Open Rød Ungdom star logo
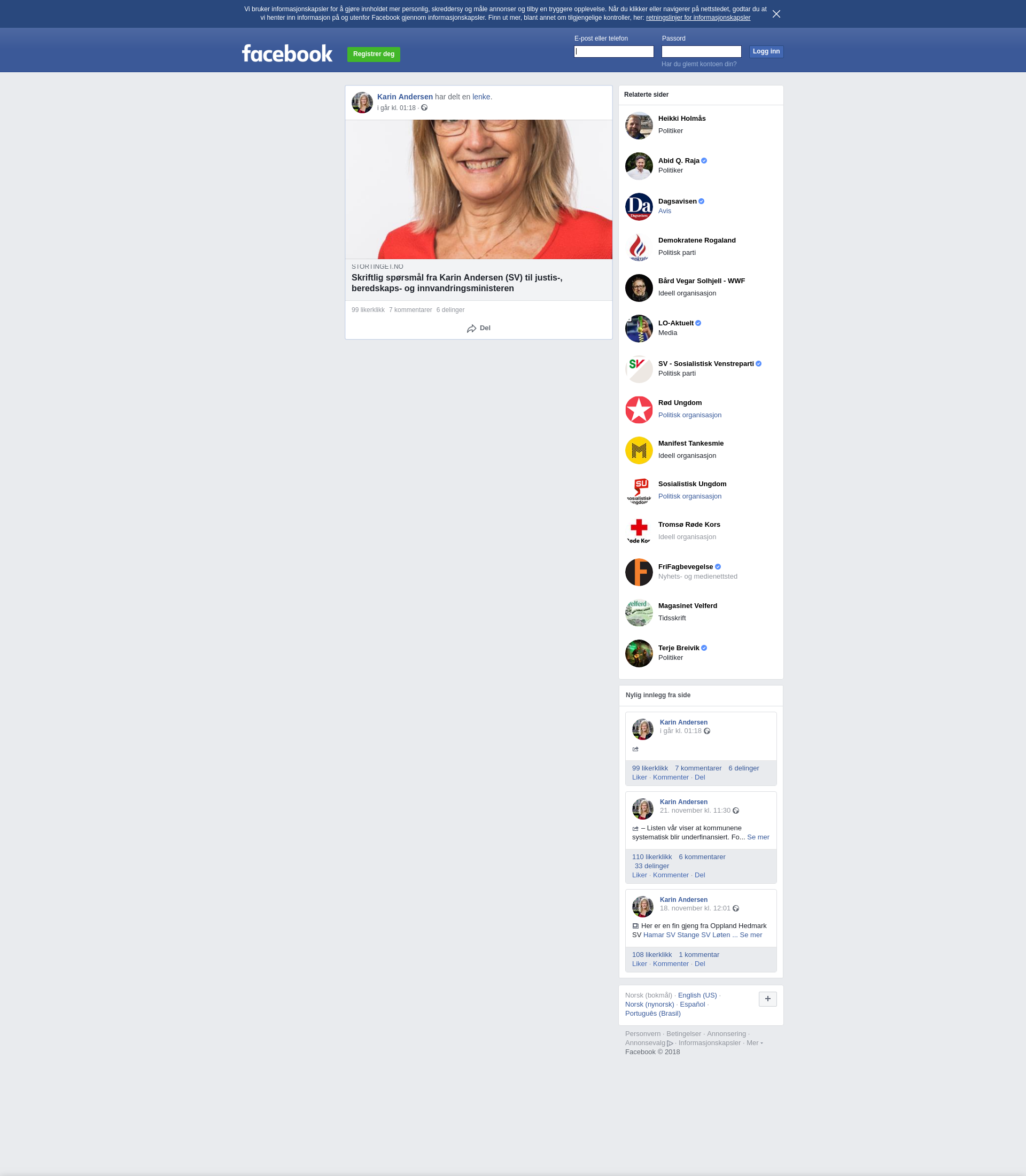Screen dimensions: 1026x1176 tap(639, 410)
